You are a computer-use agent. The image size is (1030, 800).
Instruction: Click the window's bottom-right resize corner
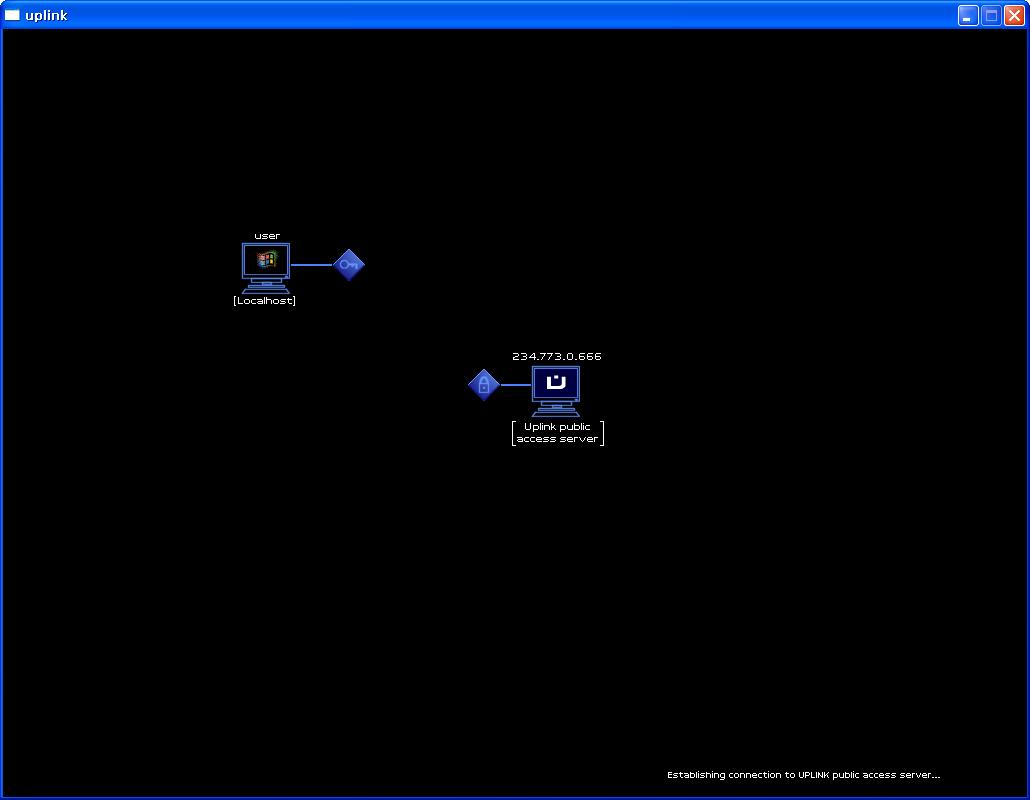(1026, 796)
